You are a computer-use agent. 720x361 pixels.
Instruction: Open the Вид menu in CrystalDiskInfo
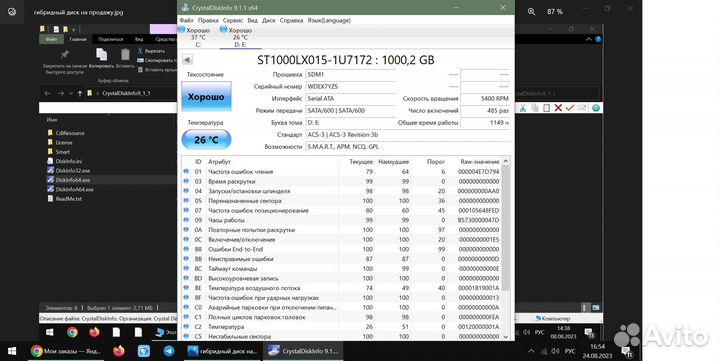(x=253, y=20)
